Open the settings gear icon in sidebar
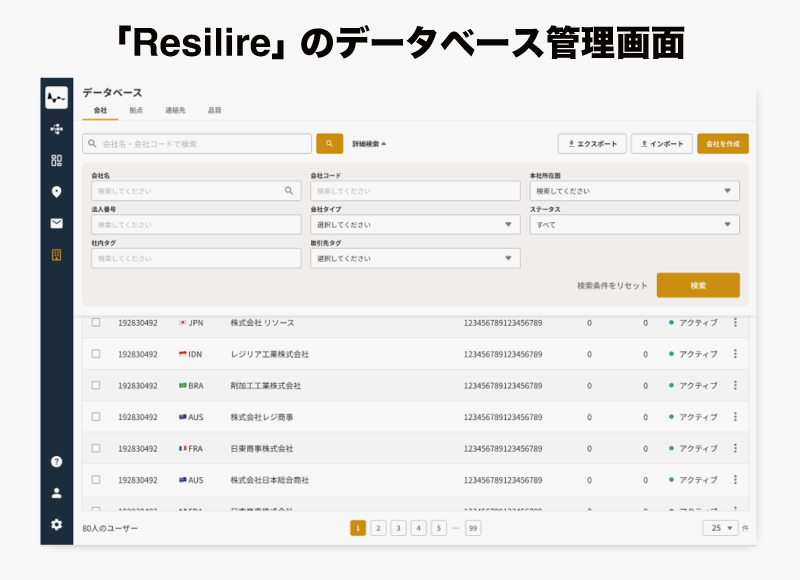This screenshot has width=800, height=580. pos(57,524)
